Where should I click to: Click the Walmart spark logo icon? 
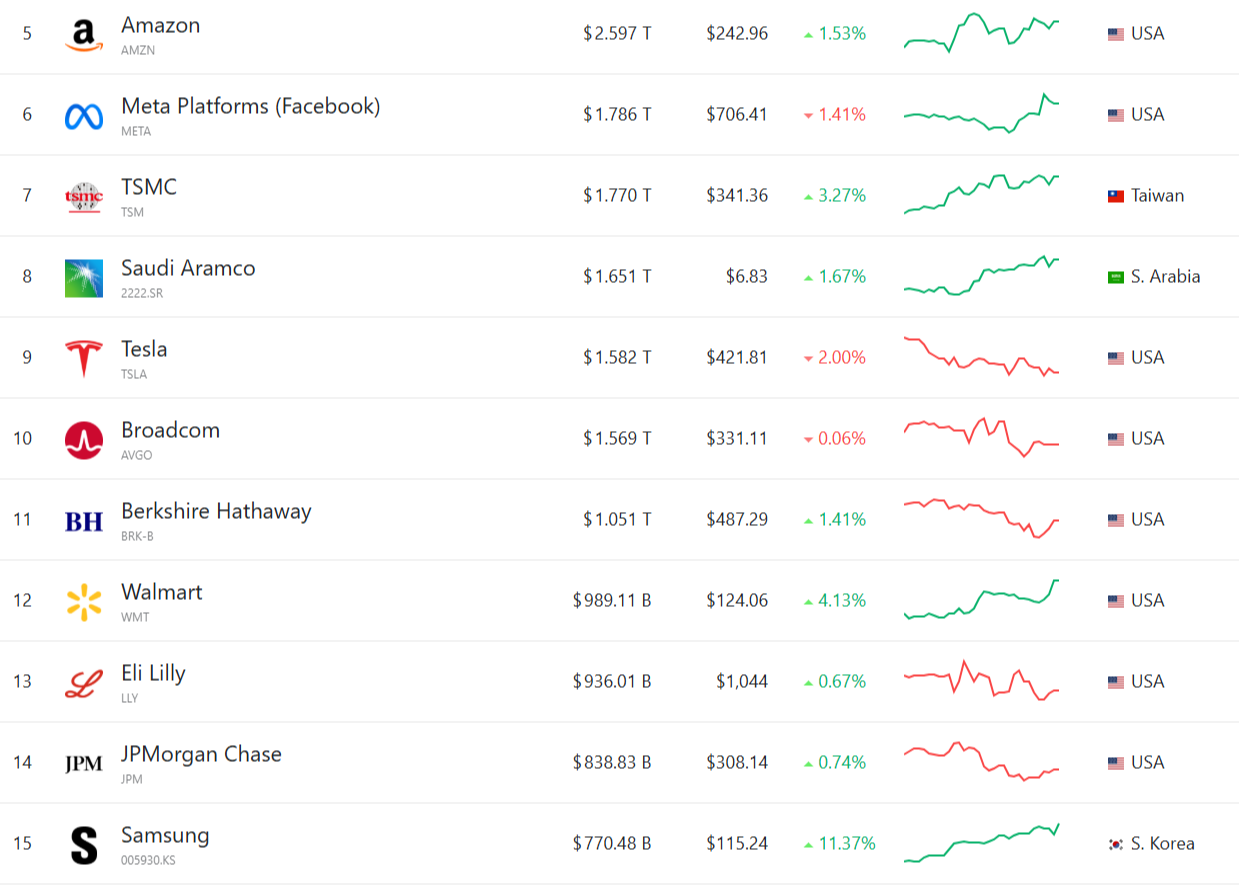pyautogui.click(x=84, y=602)
